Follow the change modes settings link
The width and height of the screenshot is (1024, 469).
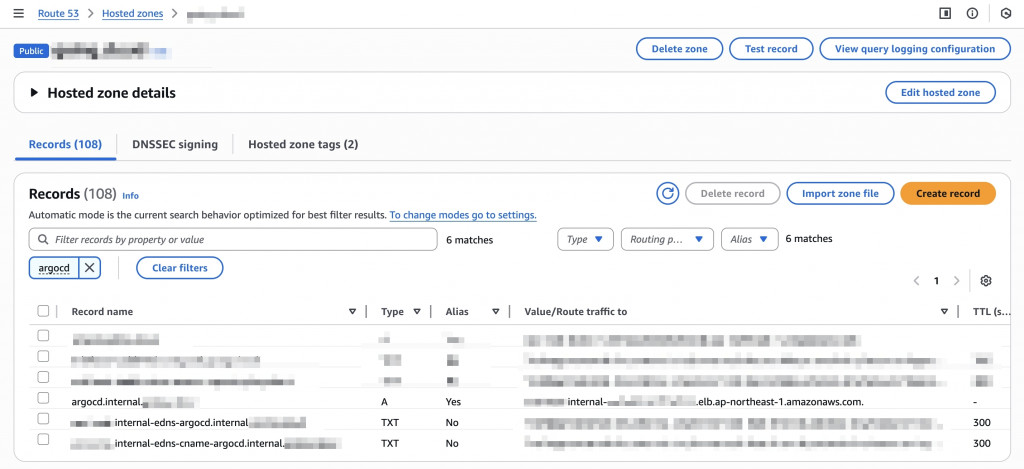(x=463, y=215)
